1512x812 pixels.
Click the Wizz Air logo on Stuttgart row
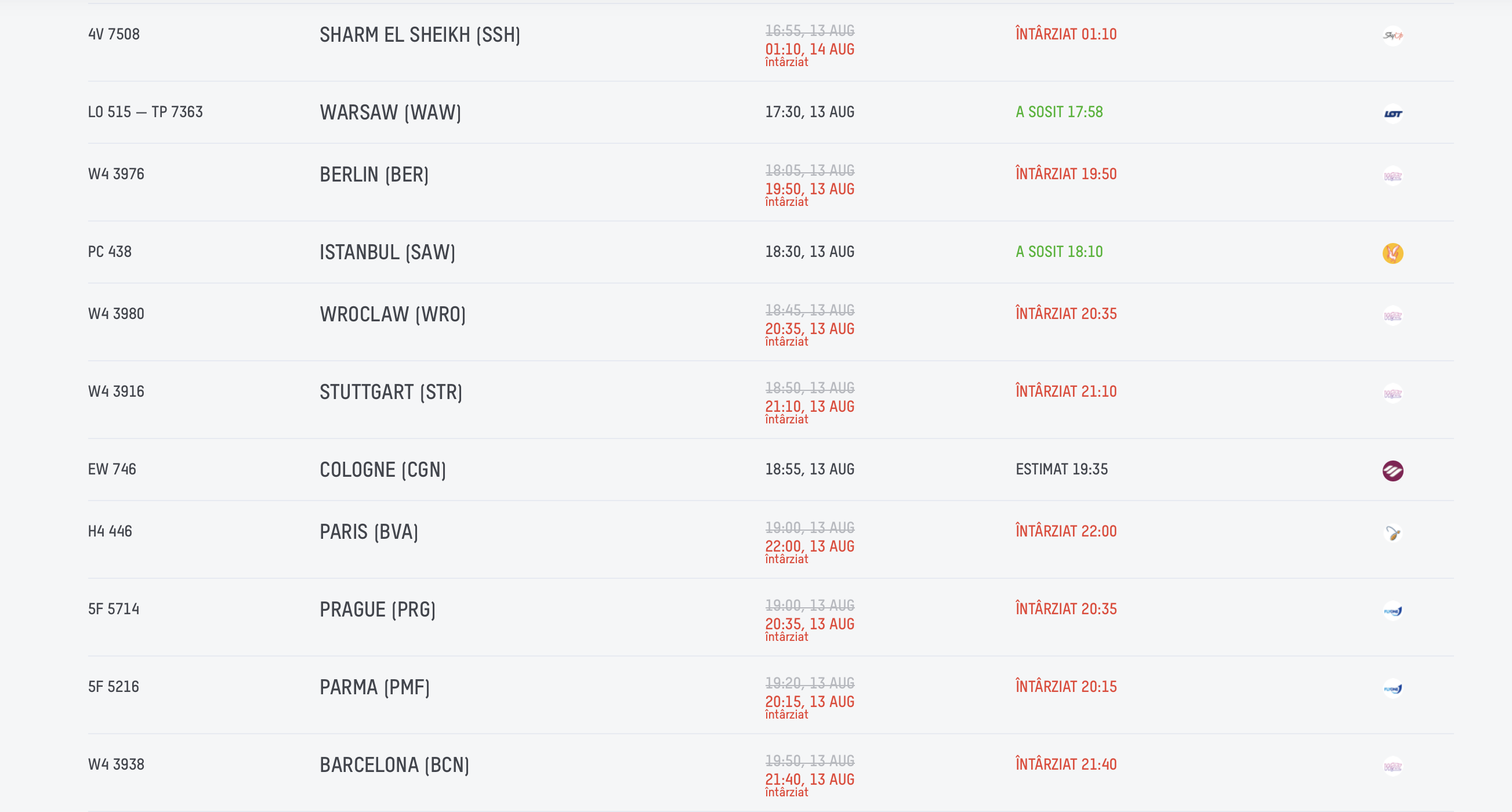(1393, 393)
